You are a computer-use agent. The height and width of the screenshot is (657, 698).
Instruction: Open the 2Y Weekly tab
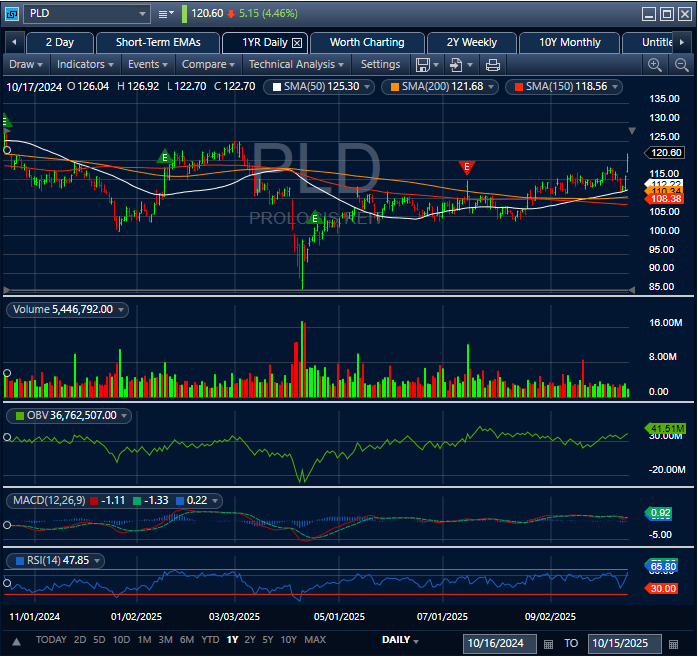click(471, 43)
